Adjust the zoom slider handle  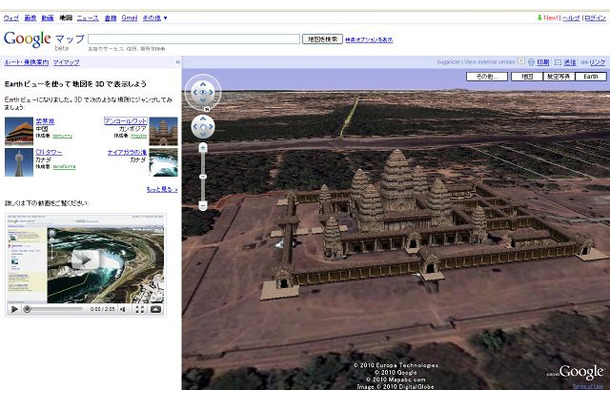pos(203,177)
